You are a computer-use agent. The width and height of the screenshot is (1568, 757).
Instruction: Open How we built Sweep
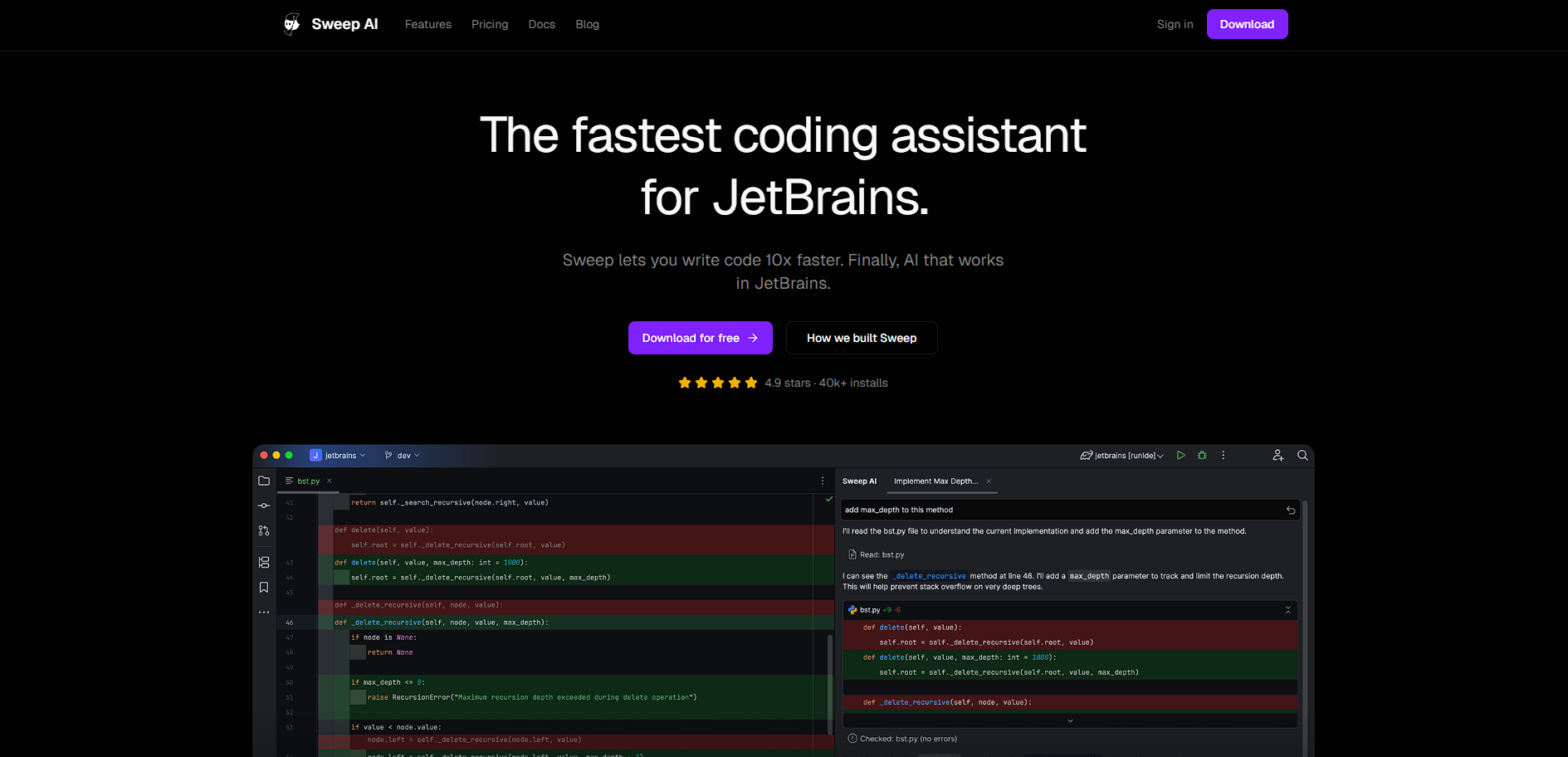point(862,338)
